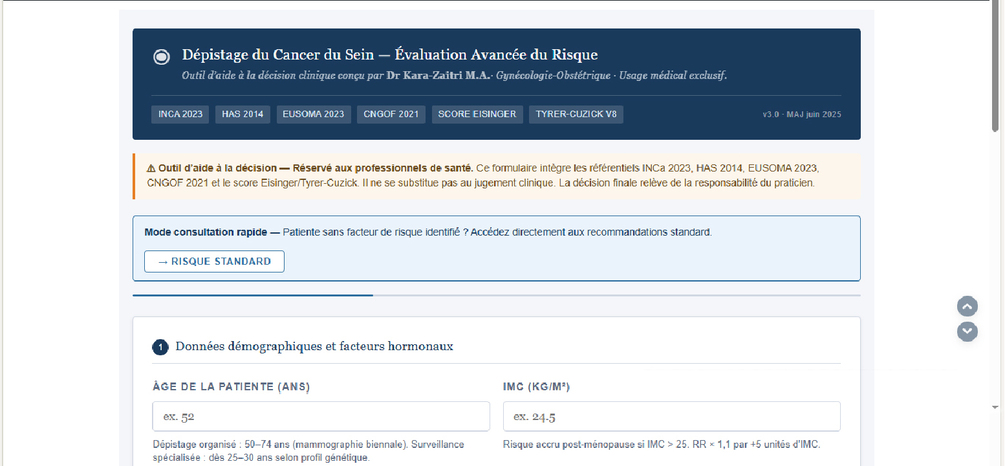Click the scroll-down chevron circle button
1005x466 pixels.
point(967,331)
